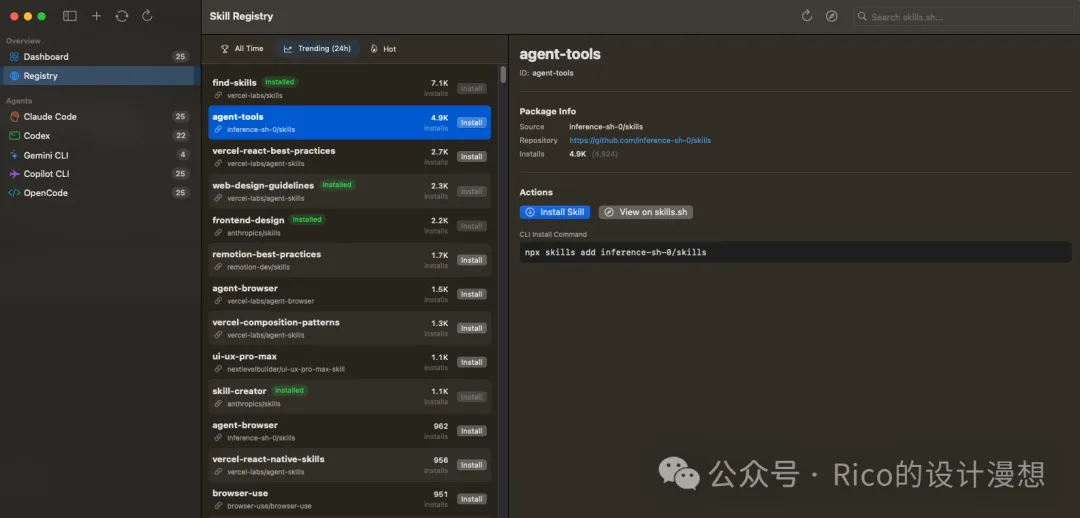Open Dashboard in the sidebar

point(46,57)
